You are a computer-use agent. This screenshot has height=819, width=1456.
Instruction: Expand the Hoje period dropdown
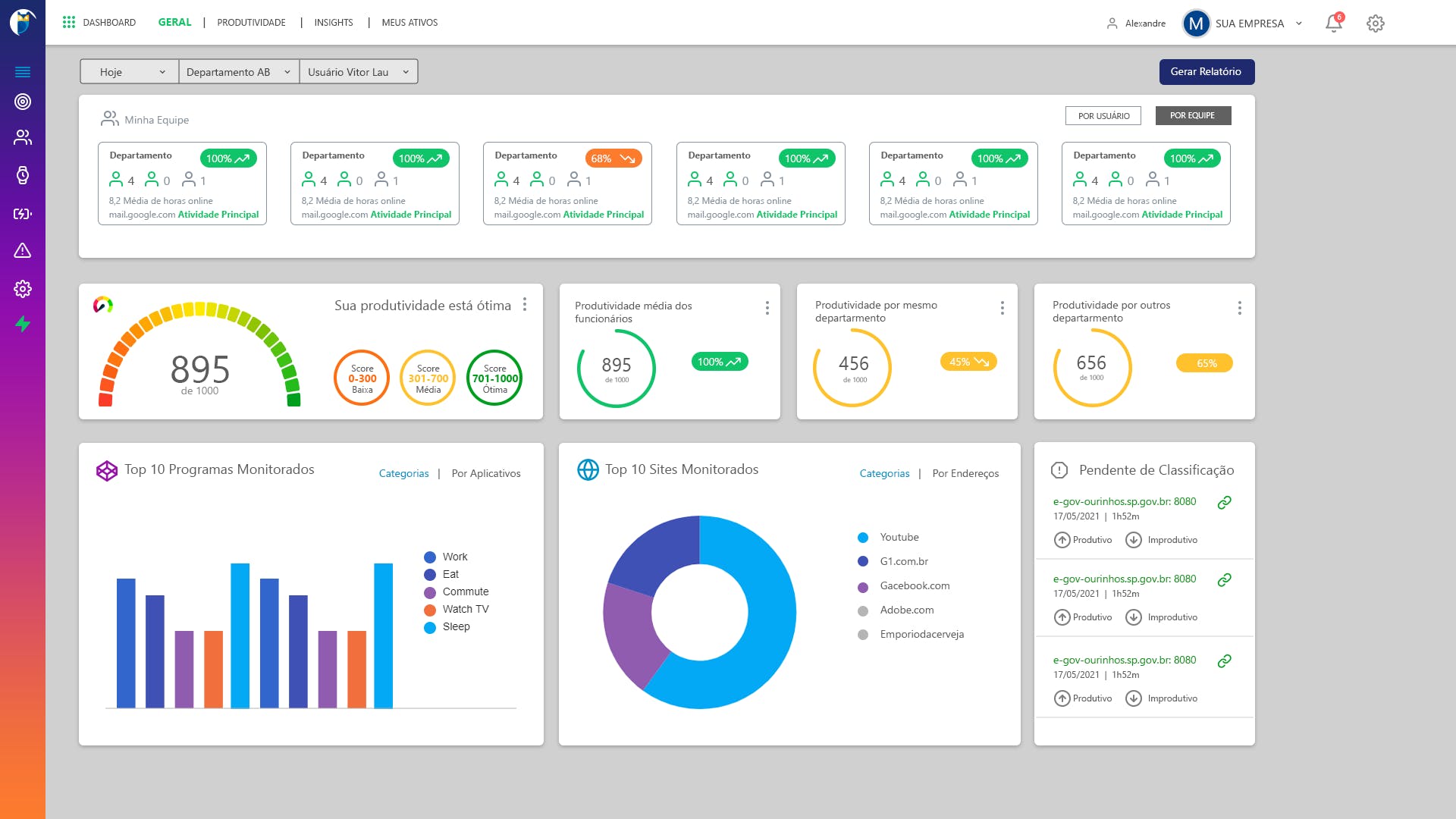pos(130,72)
